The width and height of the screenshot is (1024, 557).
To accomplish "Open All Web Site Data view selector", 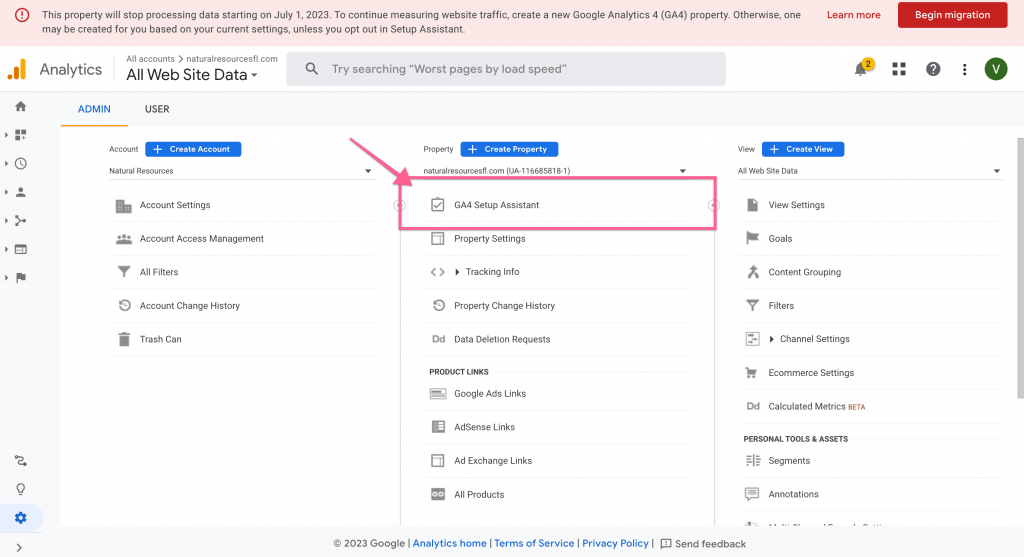I will 192,75.
